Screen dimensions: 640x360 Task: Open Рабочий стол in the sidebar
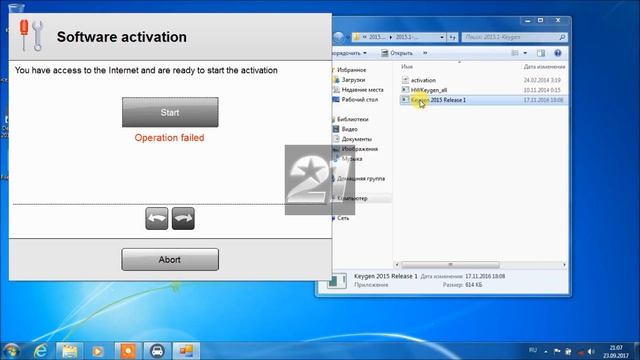tap(359, 100)
